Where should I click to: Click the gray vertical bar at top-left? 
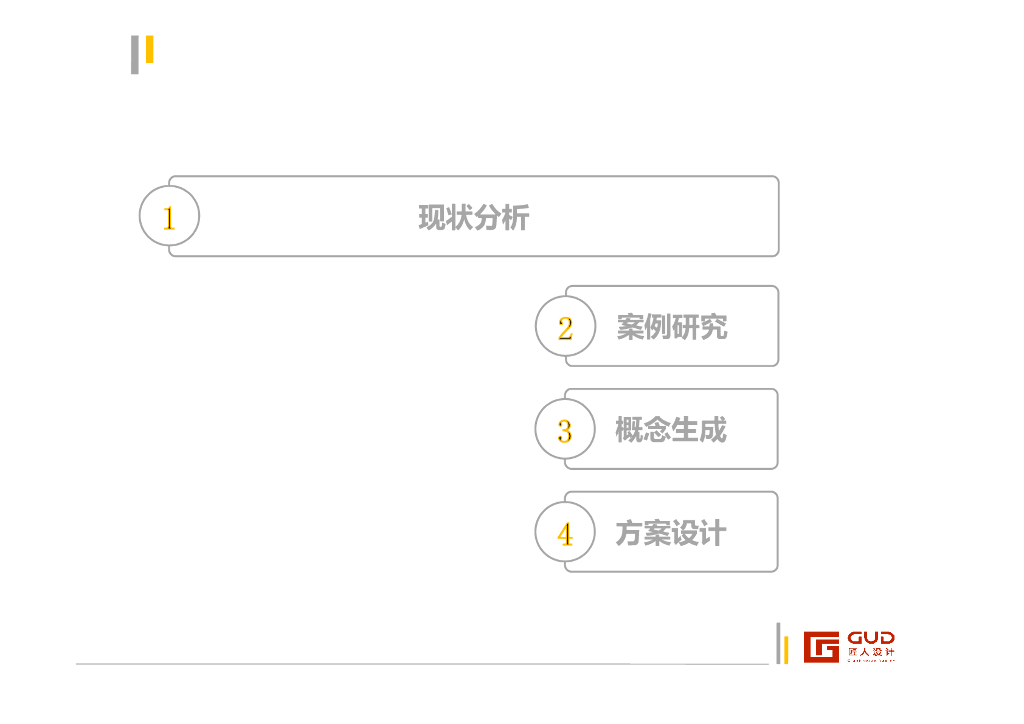tap(135, 55)
